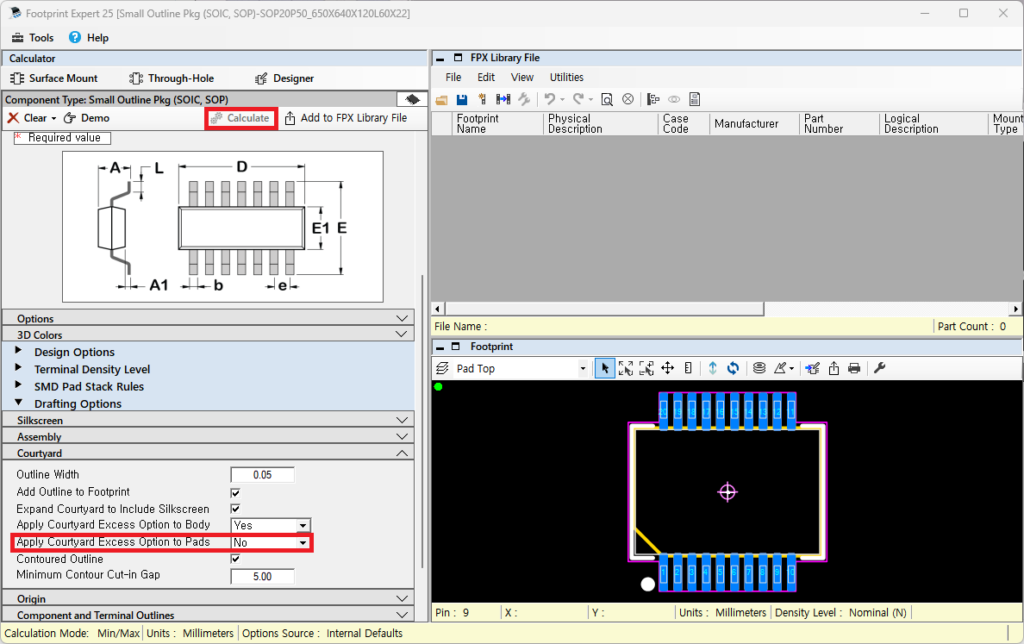Click the layer stack icon in Footprint toolbar
This screenshot has width=1024, height=644.
point(759,368)
